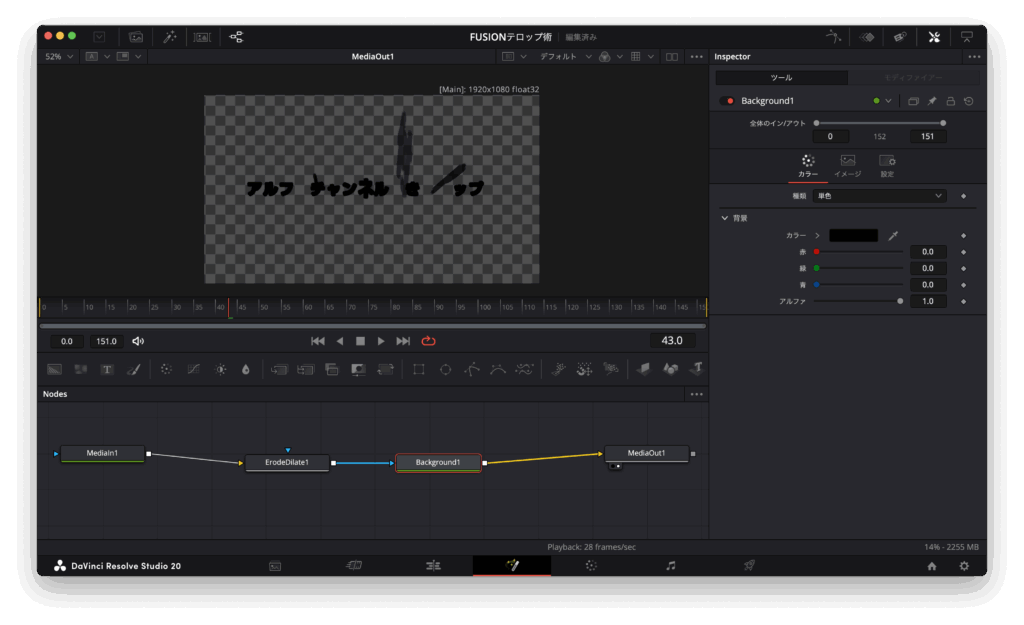Lock the Background1 tool controls
Image resolution: width=1024 pixels, height=625 pixels.
tap(950, 101)
